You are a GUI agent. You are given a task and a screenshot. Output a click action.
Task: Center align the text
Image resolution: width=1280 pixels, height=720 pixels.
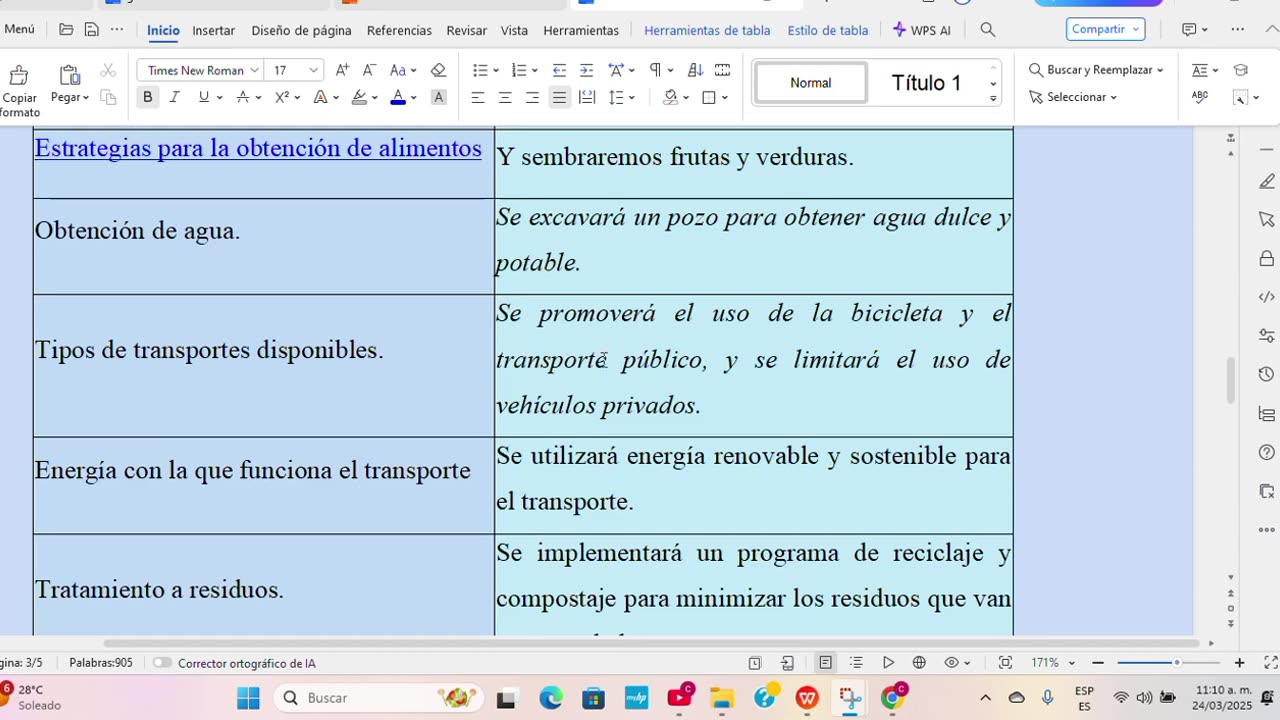(505, 97)
